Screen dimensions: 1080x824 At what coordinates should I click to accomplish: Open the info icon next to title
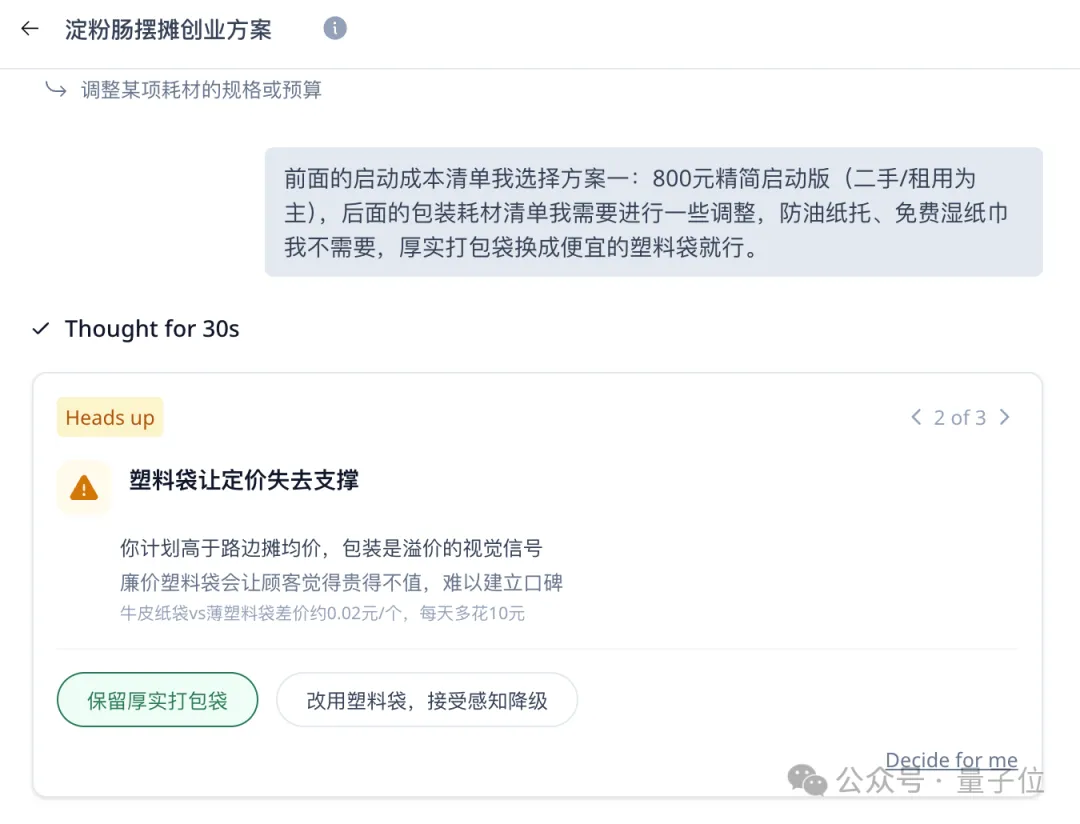pos(335,28)
